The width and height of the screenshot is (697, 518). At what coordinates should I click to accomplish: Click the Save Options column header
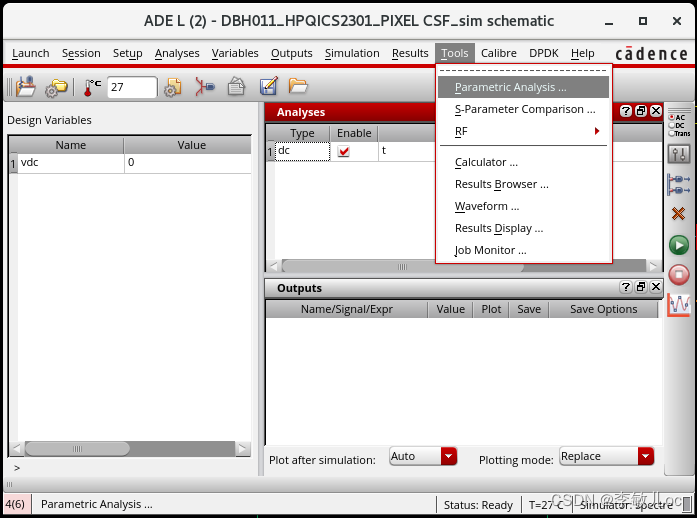coord(603,309)
